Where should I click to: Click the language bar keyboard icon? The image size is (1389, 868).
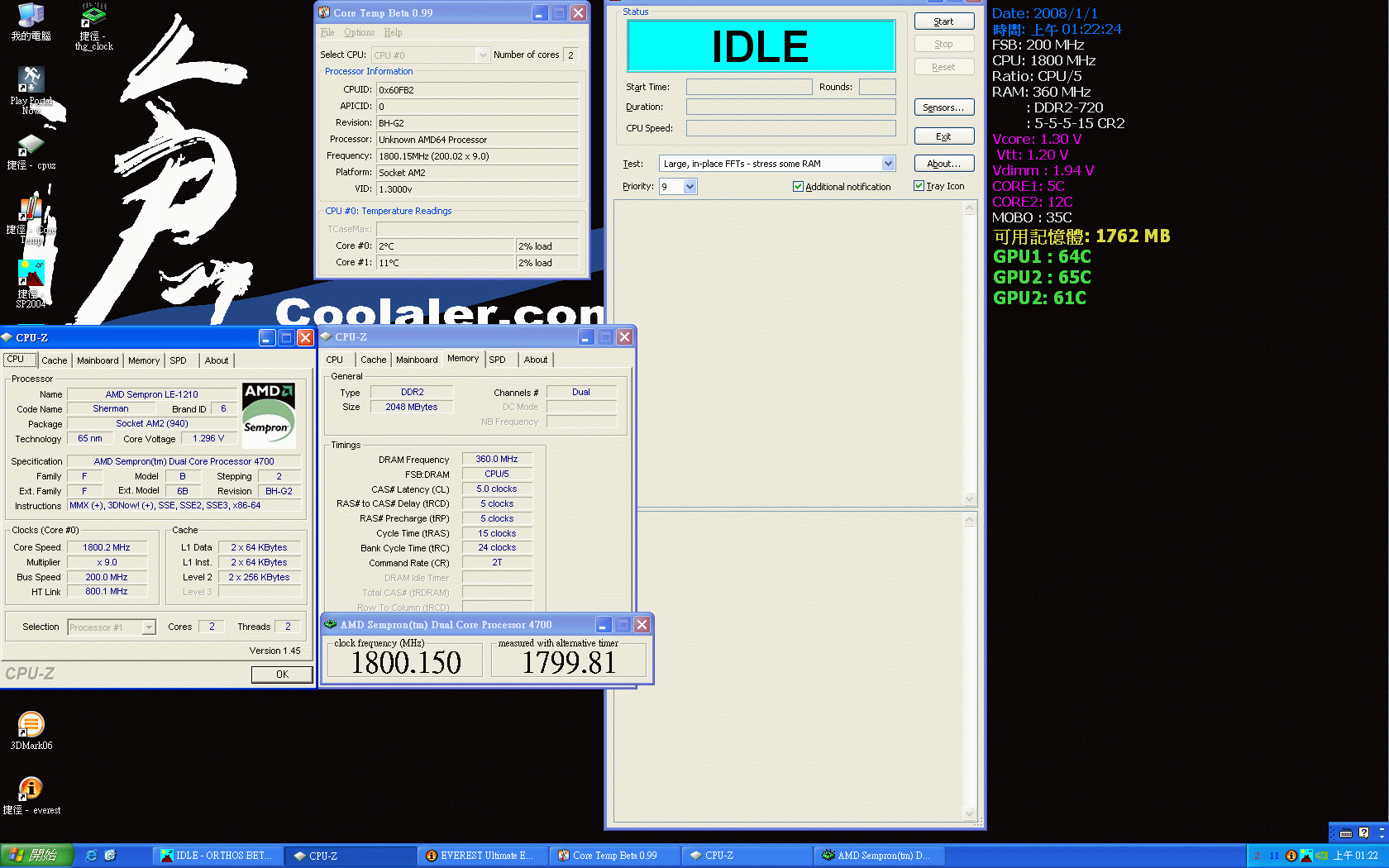click(x=1346, y=833)
